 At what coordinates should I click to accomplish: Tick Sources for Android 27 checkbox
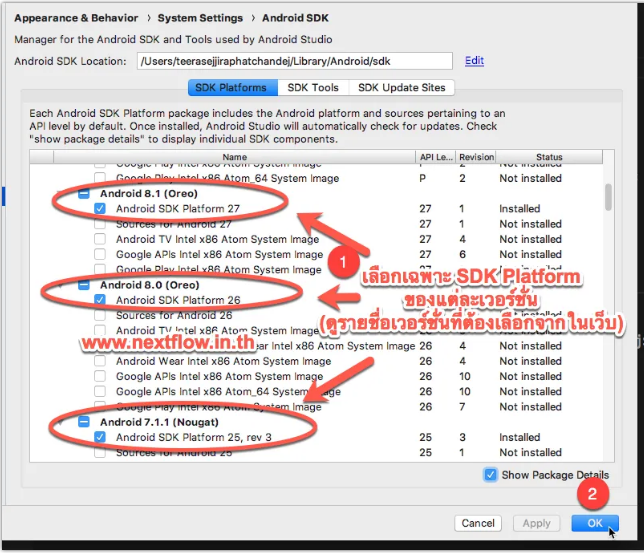tap(100, 224)
